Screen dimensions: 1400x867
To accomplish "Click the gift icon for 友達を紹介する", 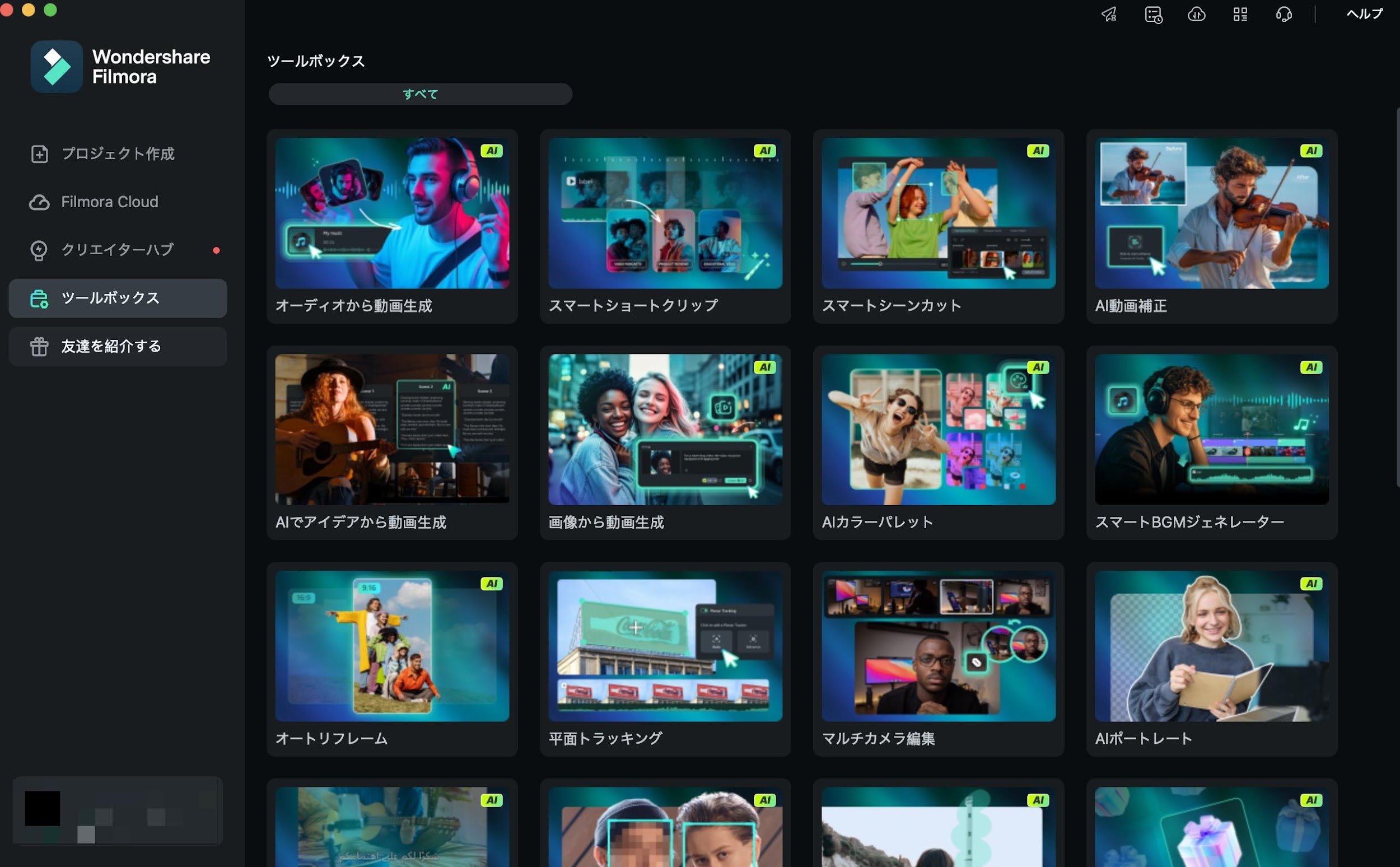I will point(39,346).
